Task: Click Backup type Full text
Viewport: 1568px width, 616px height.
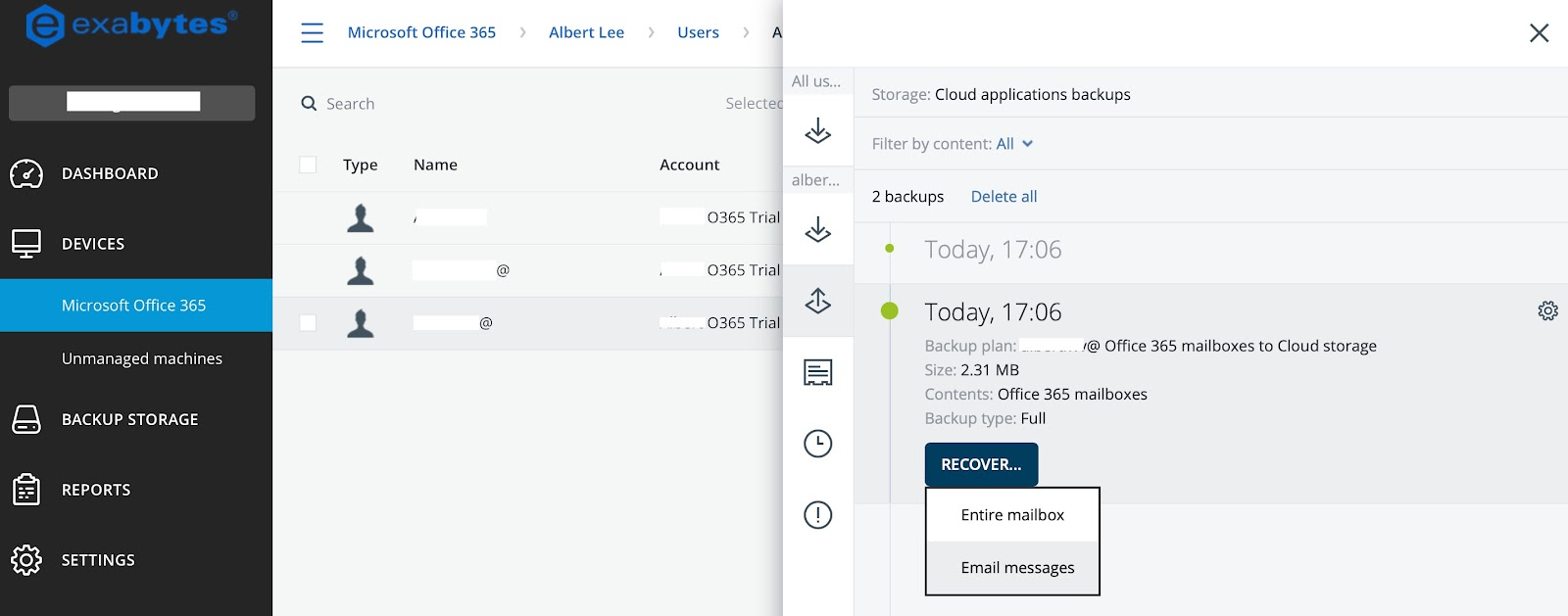Action: [x=1033, y=419]
